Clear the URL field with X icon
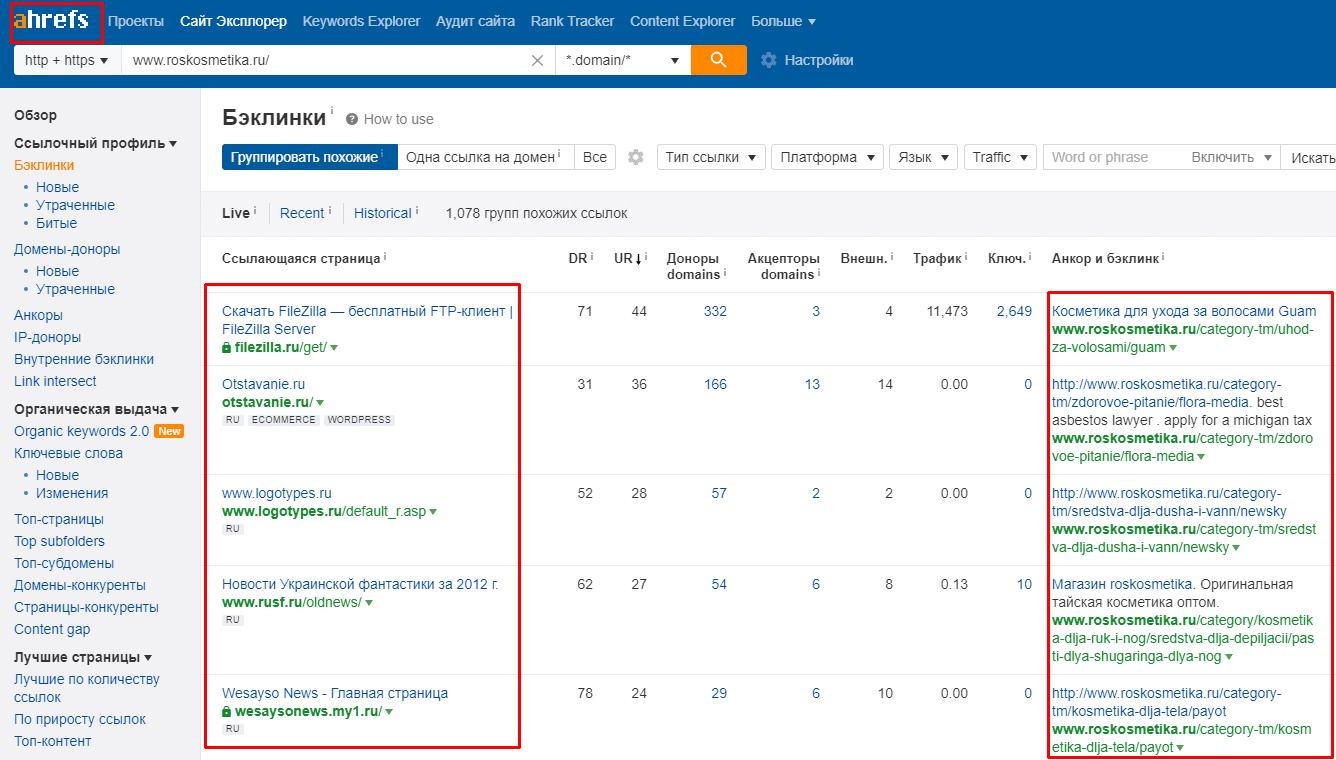 537,60
